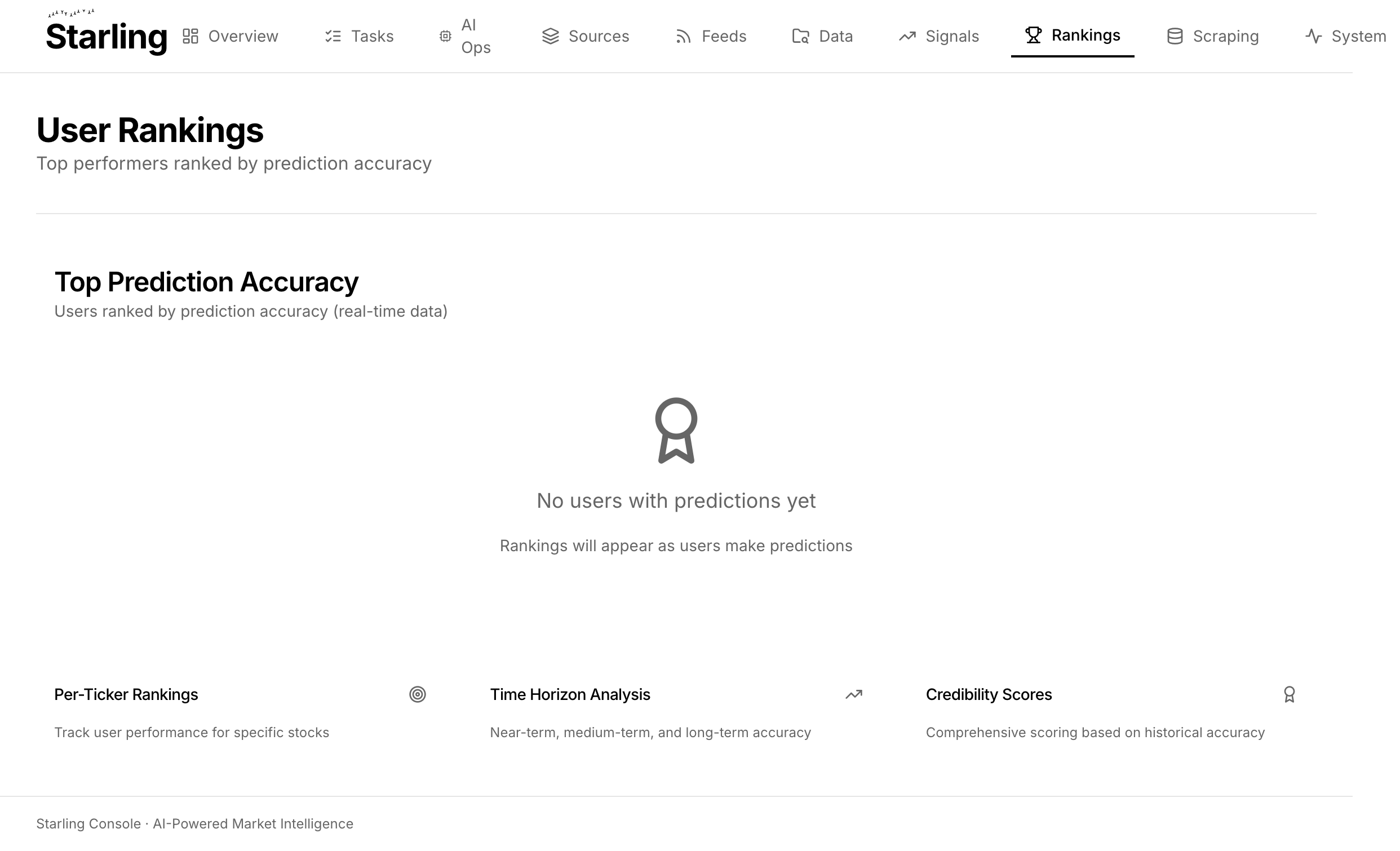Click the System activity pulse icon

(1313, 37)
